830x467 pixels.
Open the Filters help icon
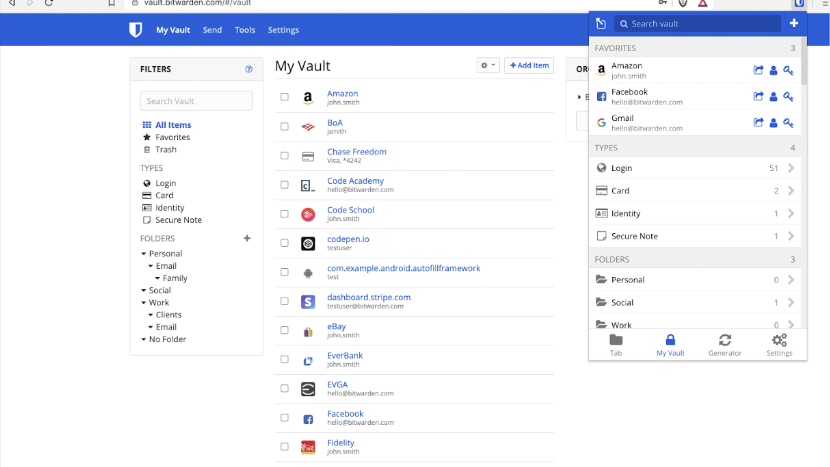point(249,69)
